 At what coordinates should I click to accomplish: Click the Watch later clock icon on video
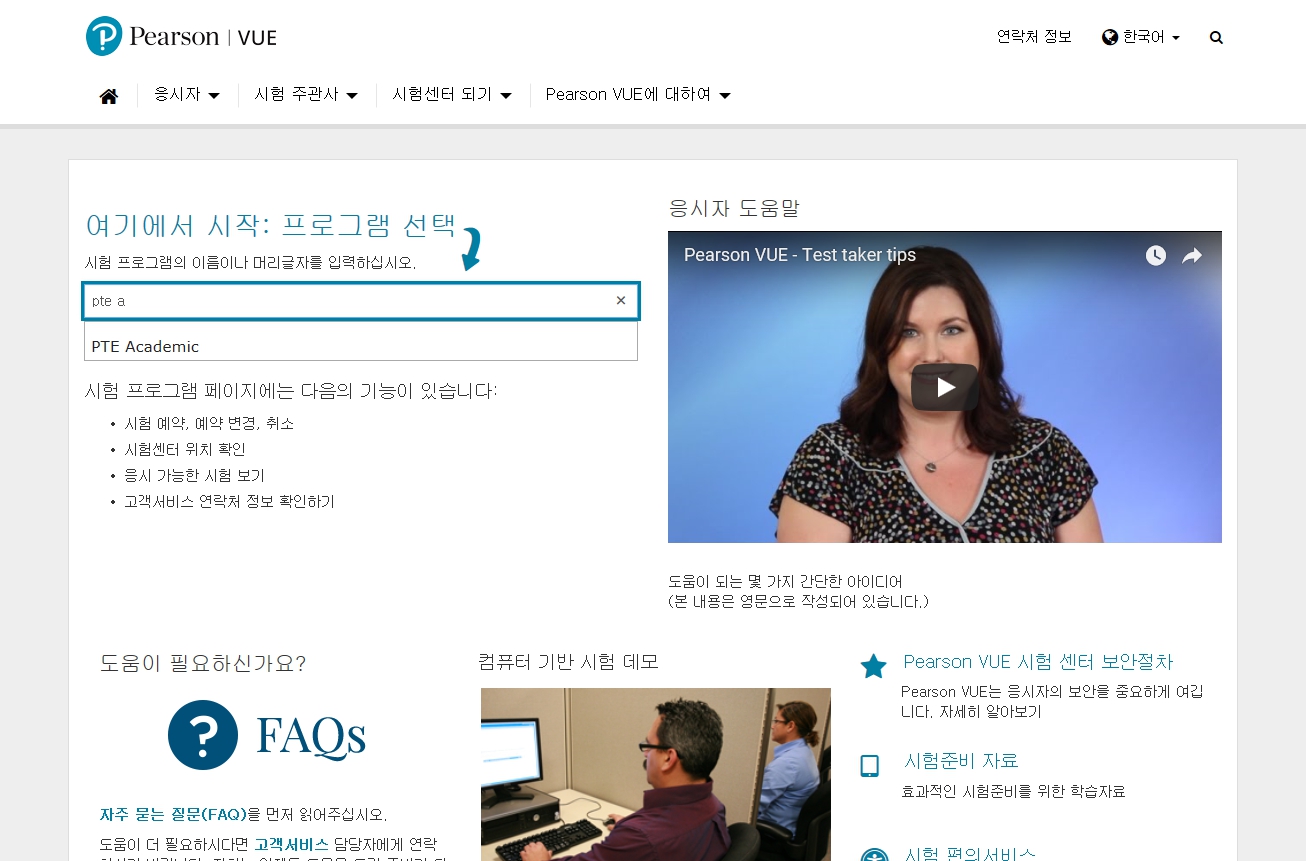point(1155,256)
